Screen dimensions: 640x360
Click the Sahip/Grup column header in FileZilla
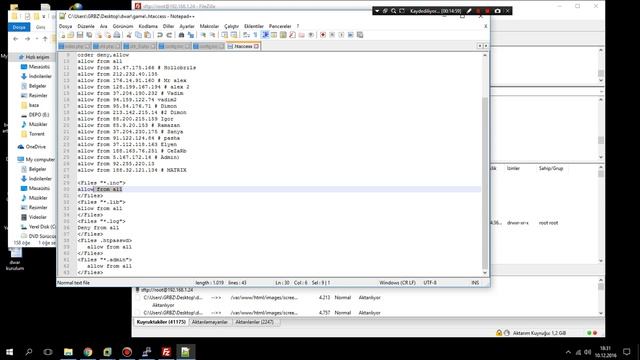point(551,168)
